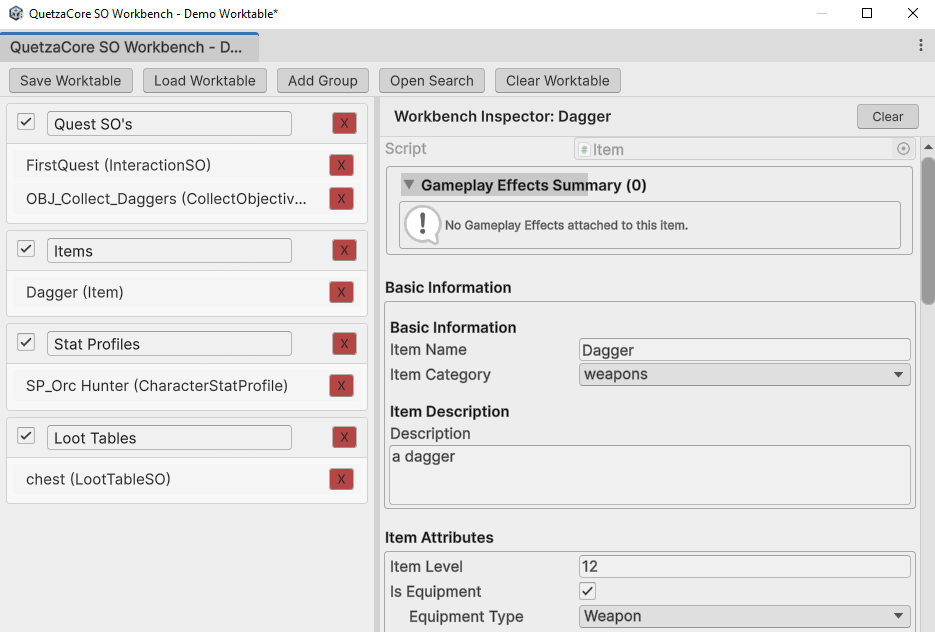
Task: Open the three-dot tab options menu
Action: click(920, 46)
